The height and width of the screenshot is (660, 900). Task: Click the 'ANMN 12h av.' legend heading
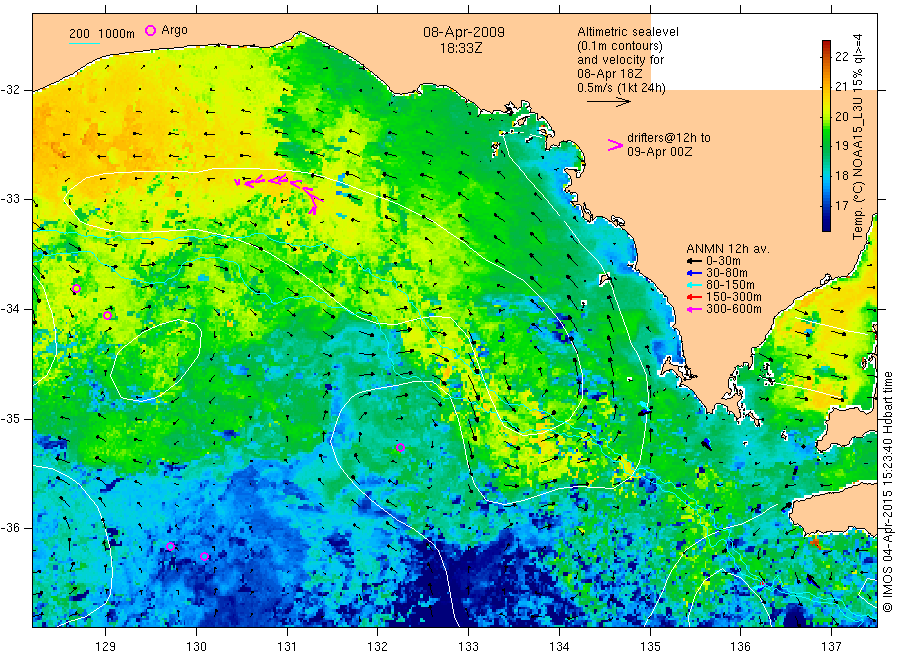click(728, 249)
